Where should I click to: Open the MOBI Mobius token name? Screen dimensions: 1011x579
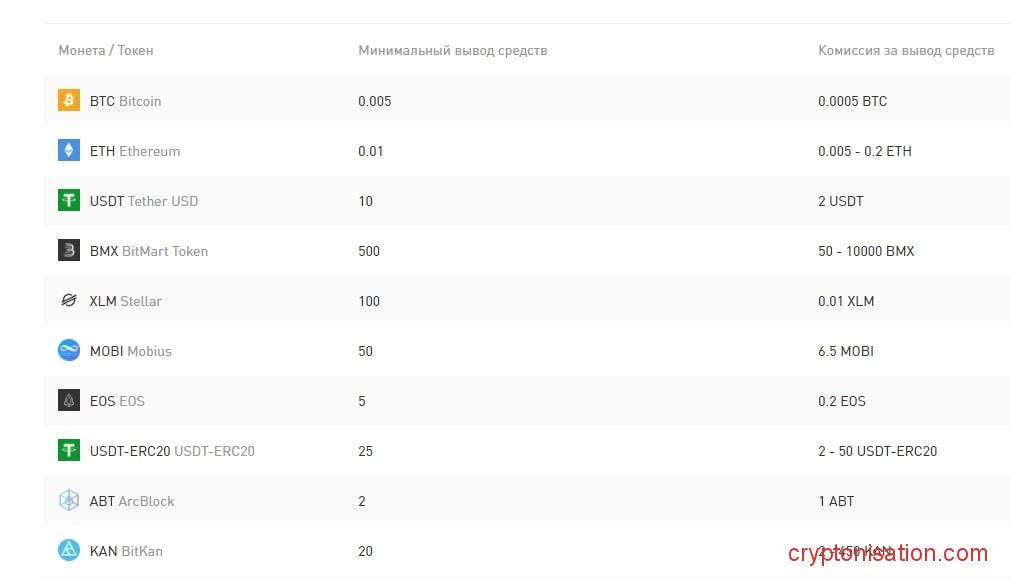click(131, 351)
